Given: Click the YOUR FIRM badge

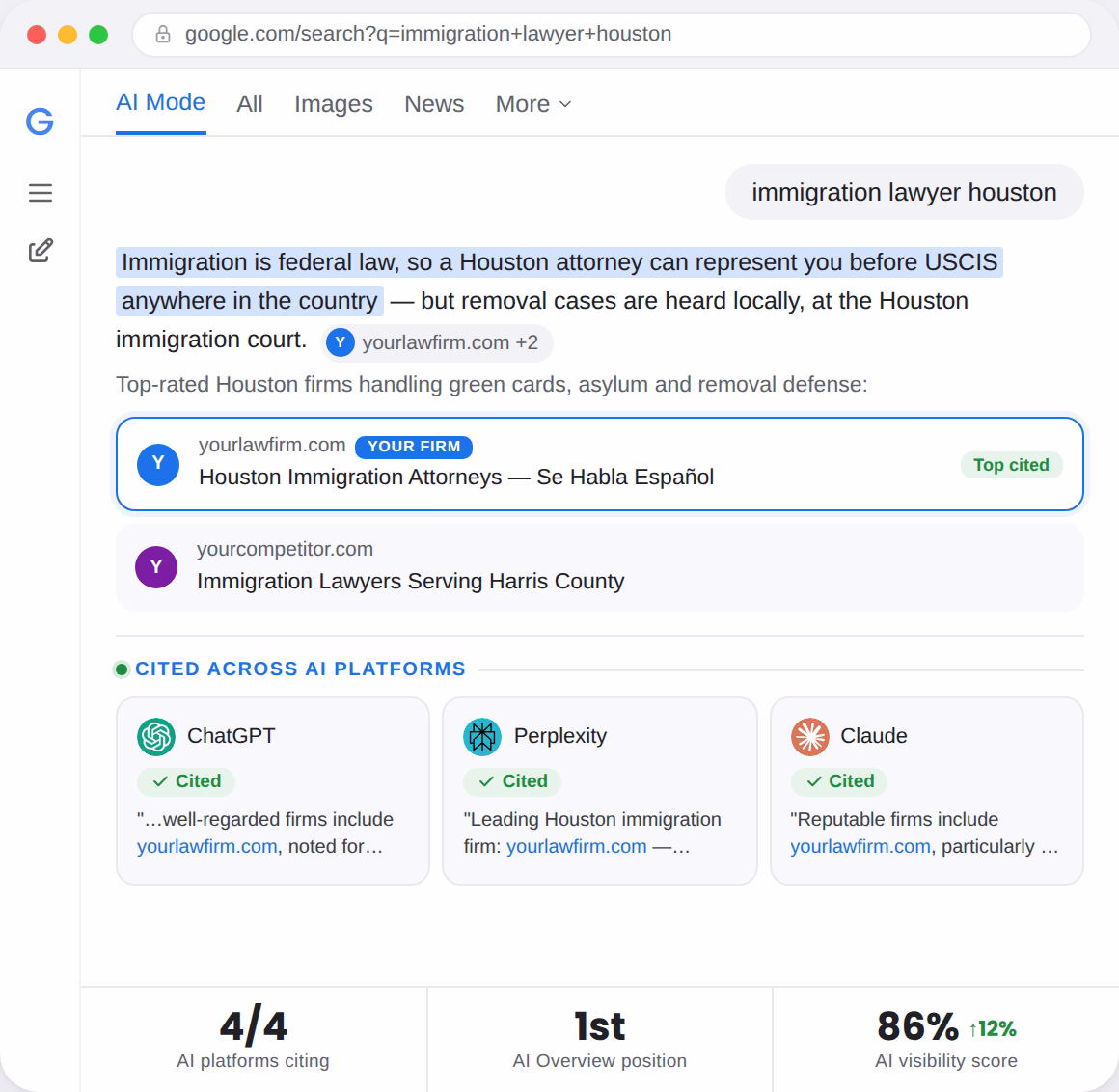Looking at the screenshot, I should 414,447.
